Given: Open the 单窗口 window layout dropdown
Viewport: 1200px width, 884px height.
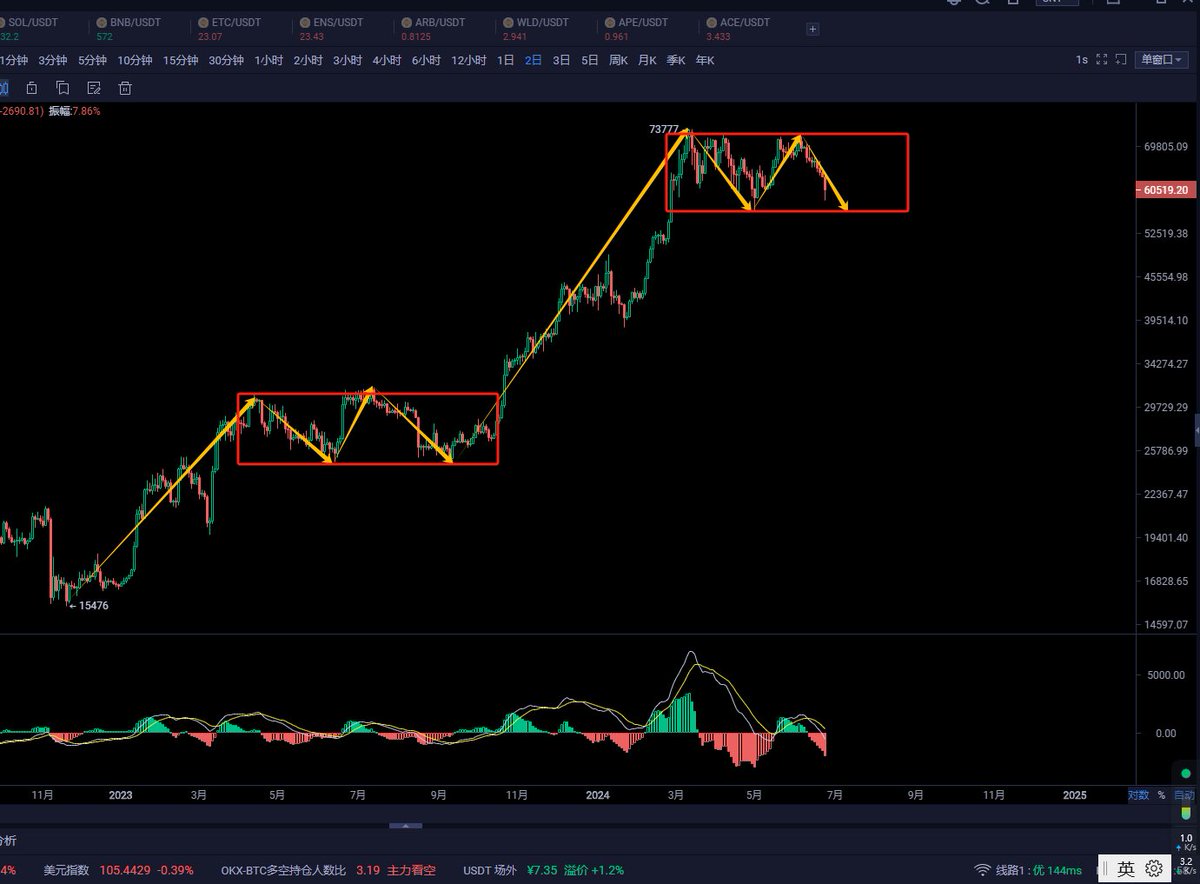Looking at the screenshot, I should coord(1162,60).
